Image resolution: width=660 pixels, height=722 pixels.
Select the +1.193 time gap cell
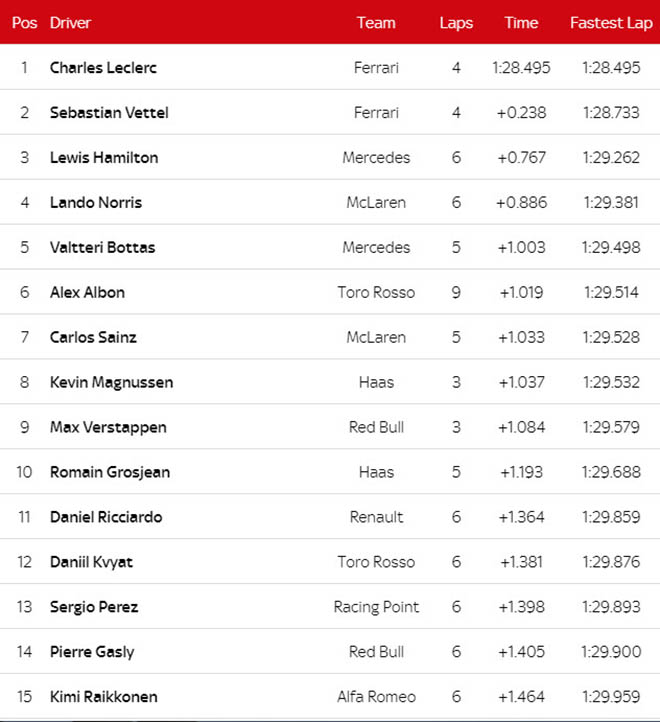pos(521,473)
